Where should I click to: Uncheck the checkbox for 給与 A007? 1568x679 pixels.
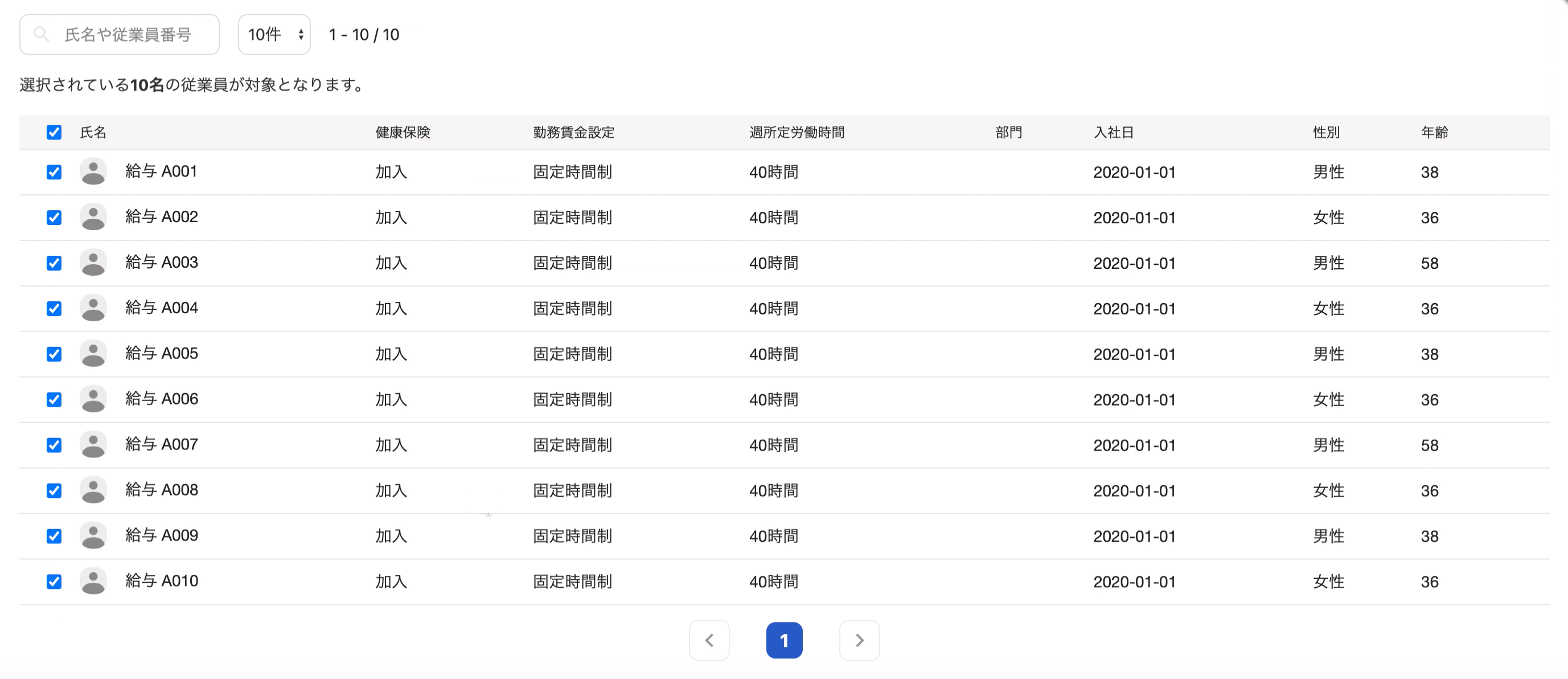click(x=54, y=444)
